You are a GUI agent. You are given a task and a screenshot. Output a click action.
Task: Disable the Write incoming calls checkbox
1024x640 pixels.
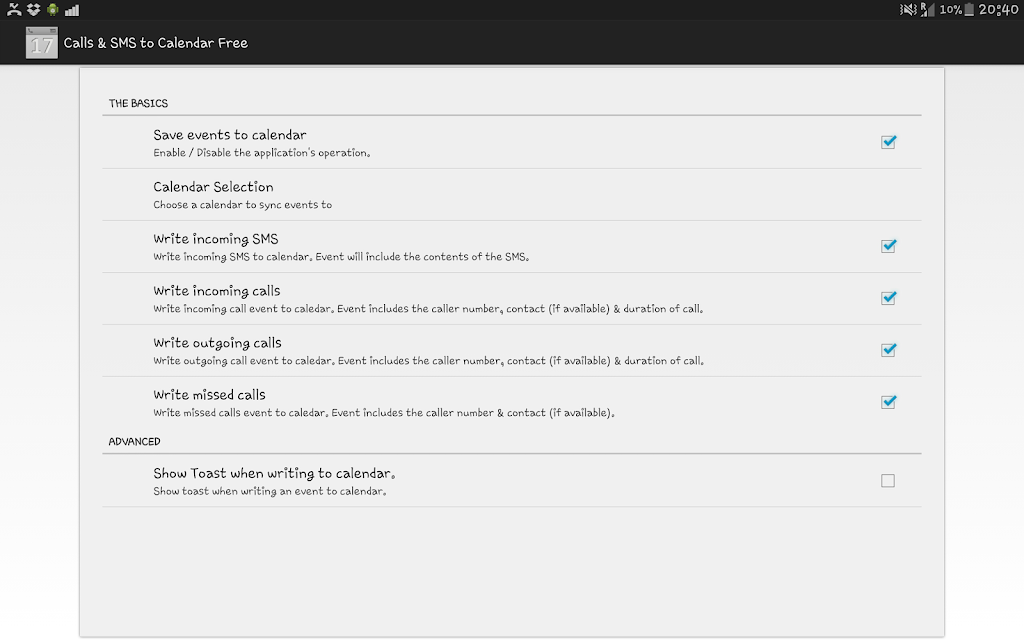click(888, 298)
